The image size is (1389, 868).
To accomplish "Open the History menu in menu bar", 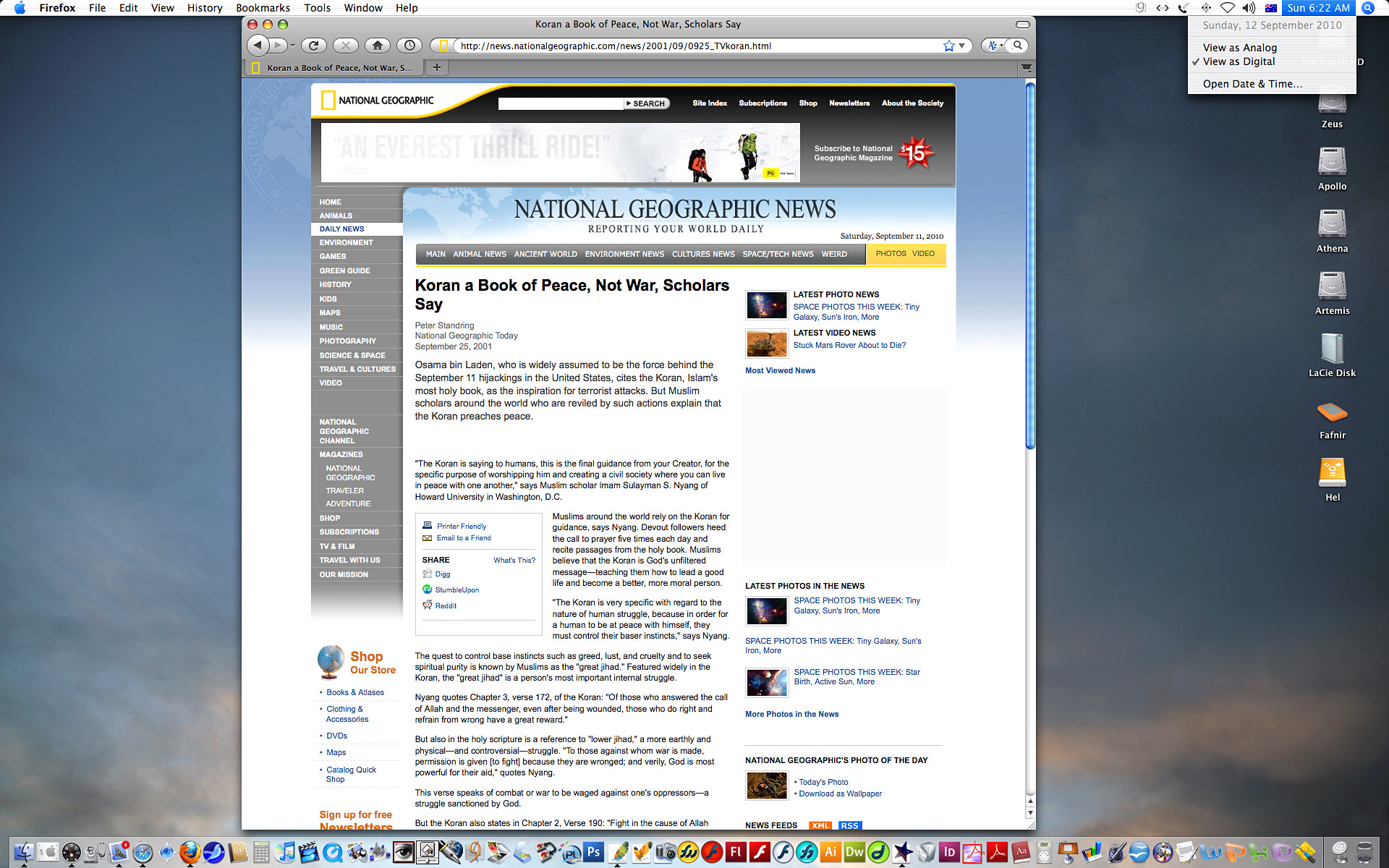I will coord(205,8).
